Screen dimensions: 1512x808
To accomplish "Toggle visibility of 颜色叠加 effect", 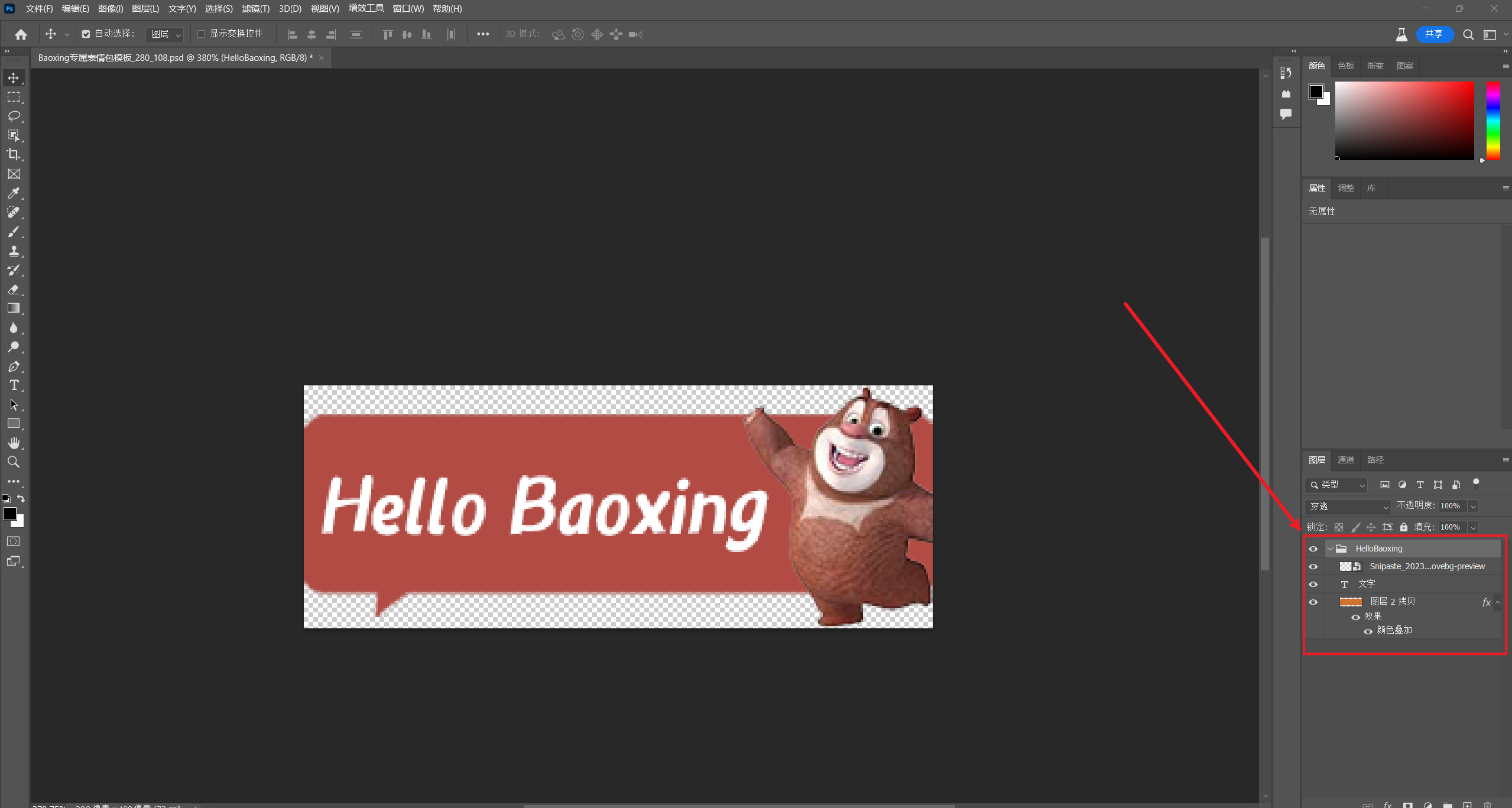I will point(1368,631).
